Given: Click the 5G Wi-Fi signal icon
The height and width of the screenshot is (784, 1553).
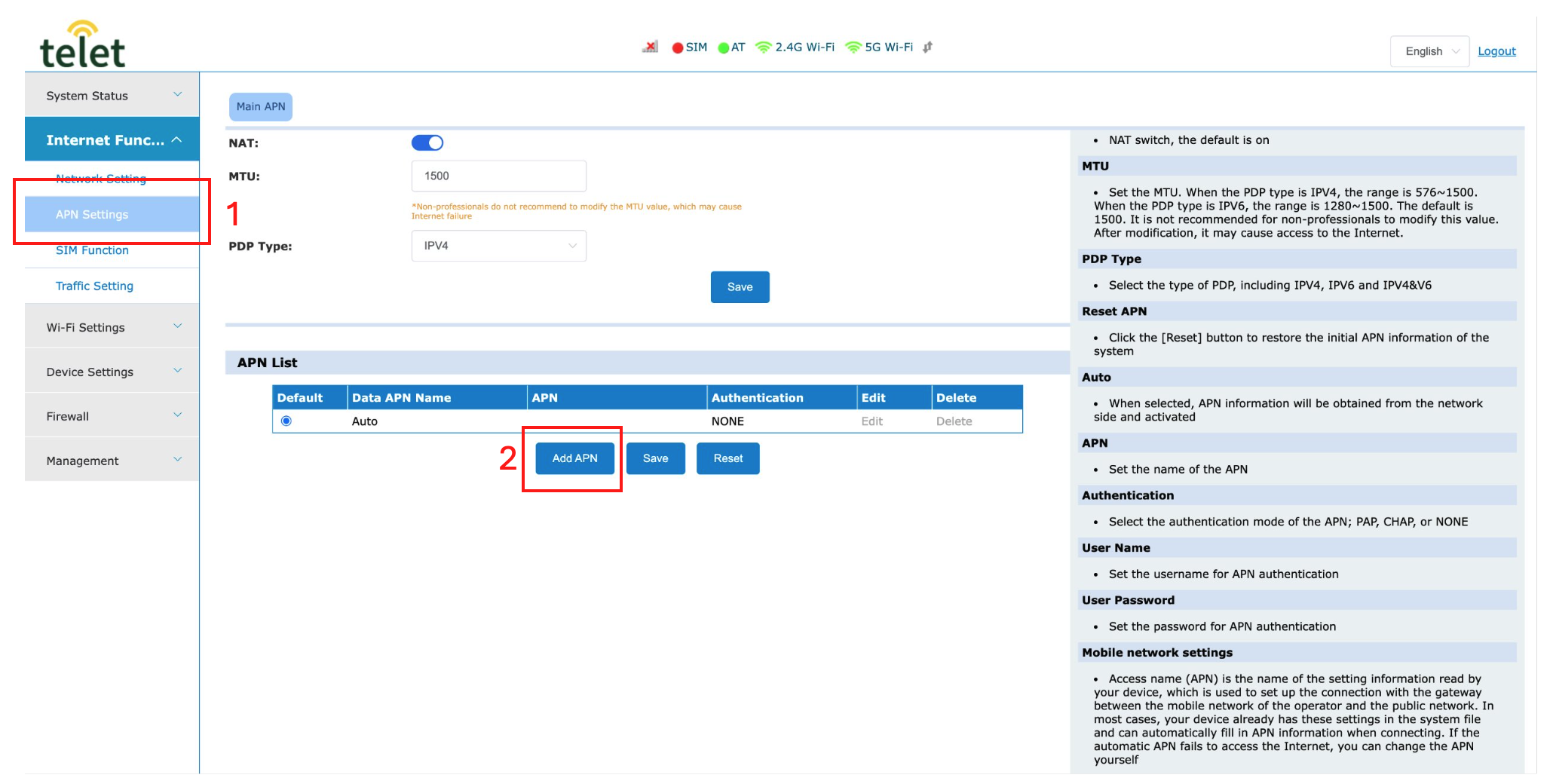Looking at the screenshot, I should point(853,47).
